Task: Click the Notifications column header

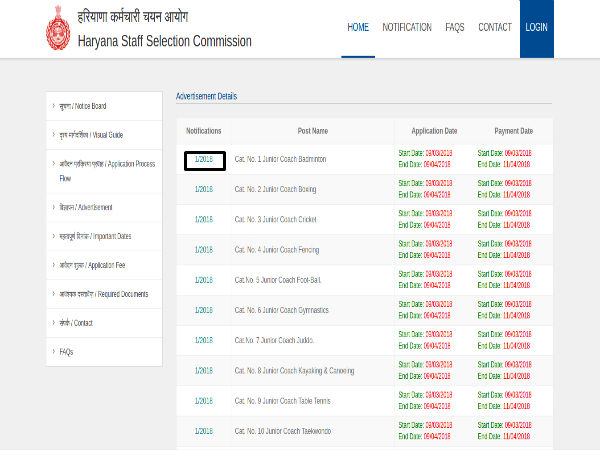Action: [204, 131]
